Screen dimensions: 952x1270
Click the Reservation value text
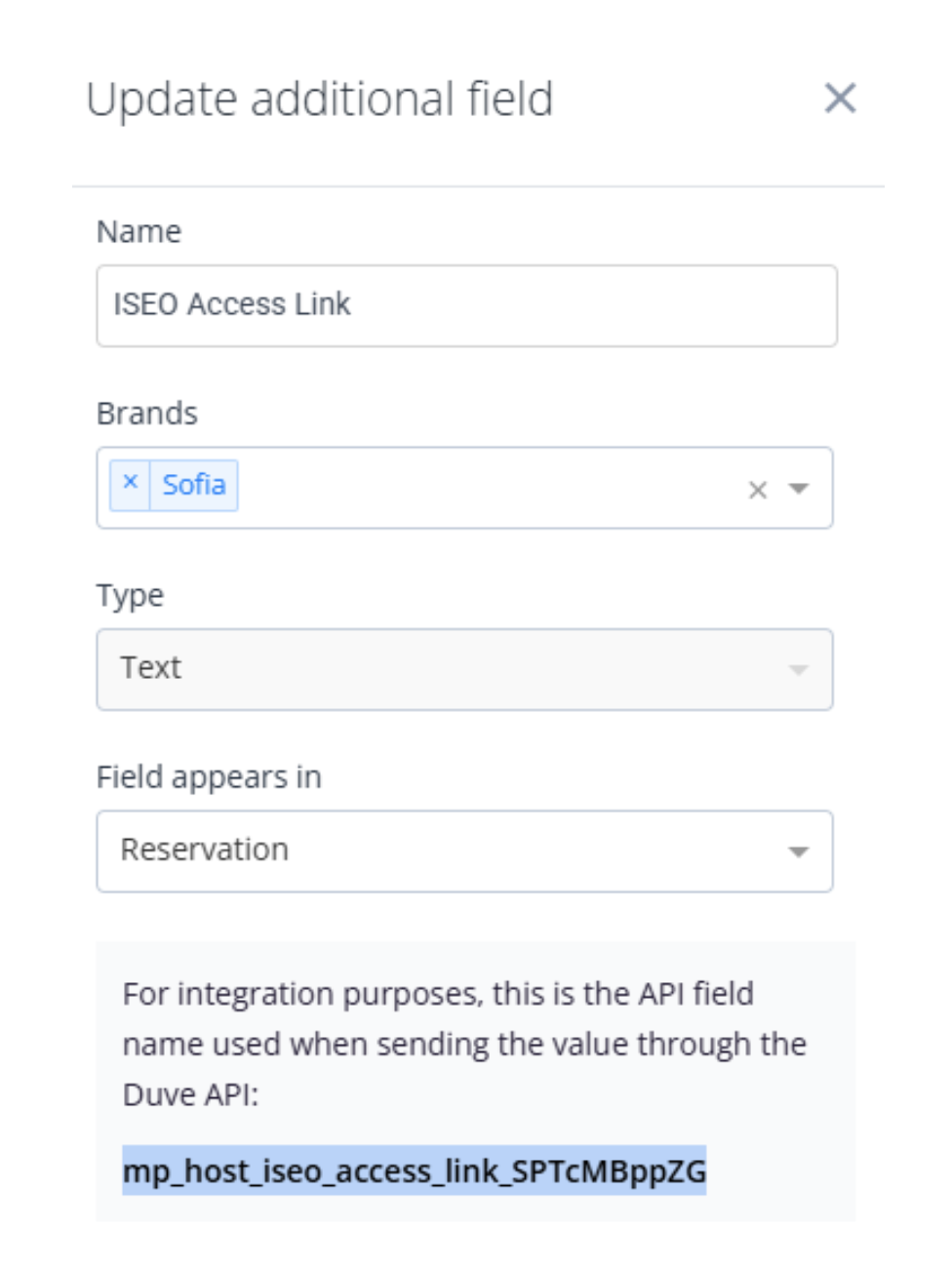click(205, 850)
